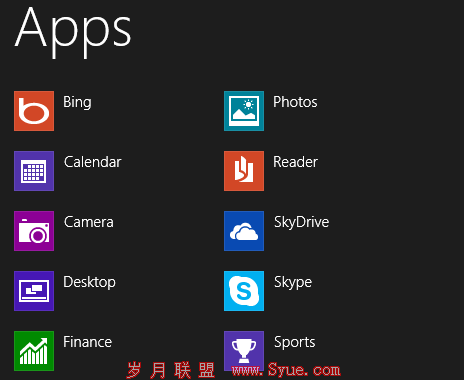
Task: Open the Reader app icon
Action: point(244,171)
